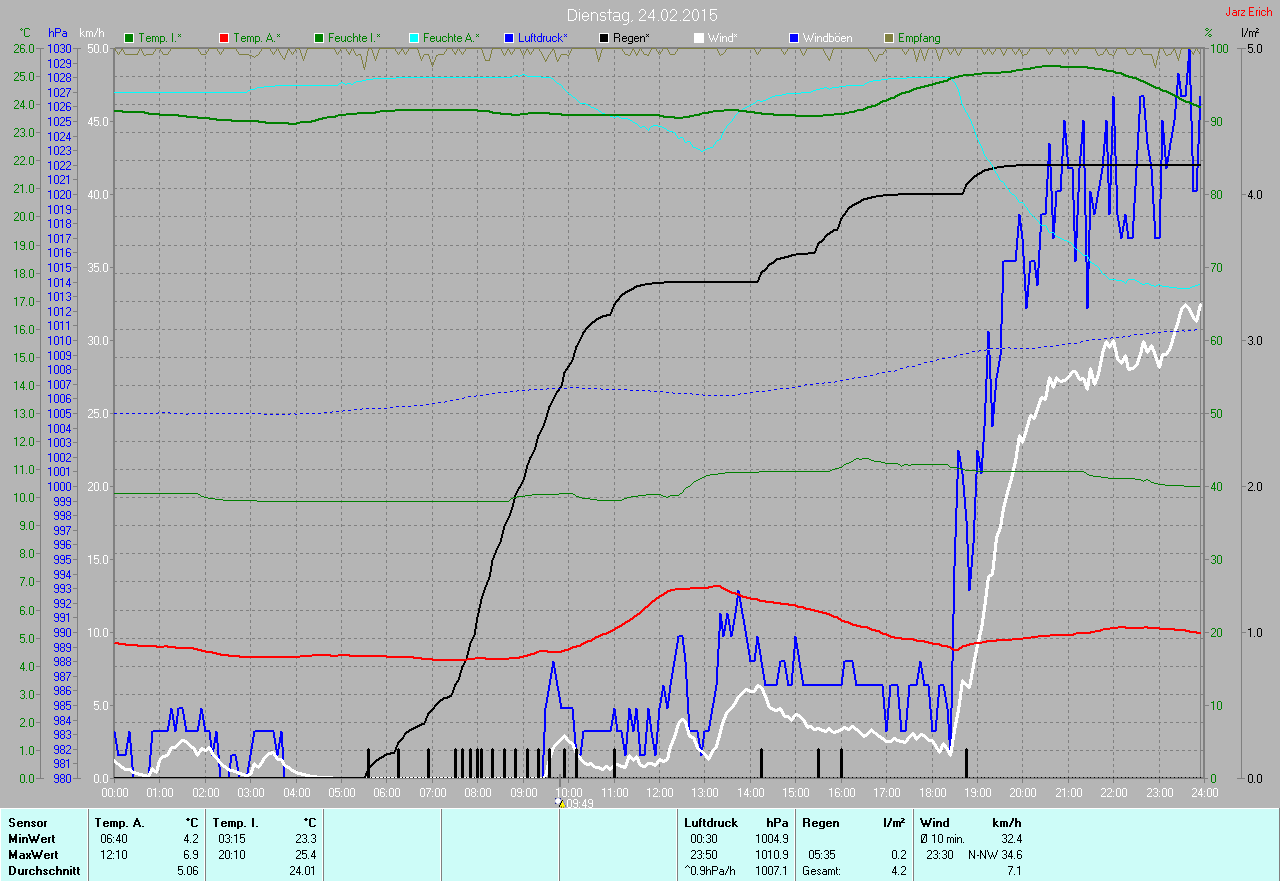1280x881 pixels.
Task: Click the 'Regen' column header in the table
Action: click(x=821, y=823)
